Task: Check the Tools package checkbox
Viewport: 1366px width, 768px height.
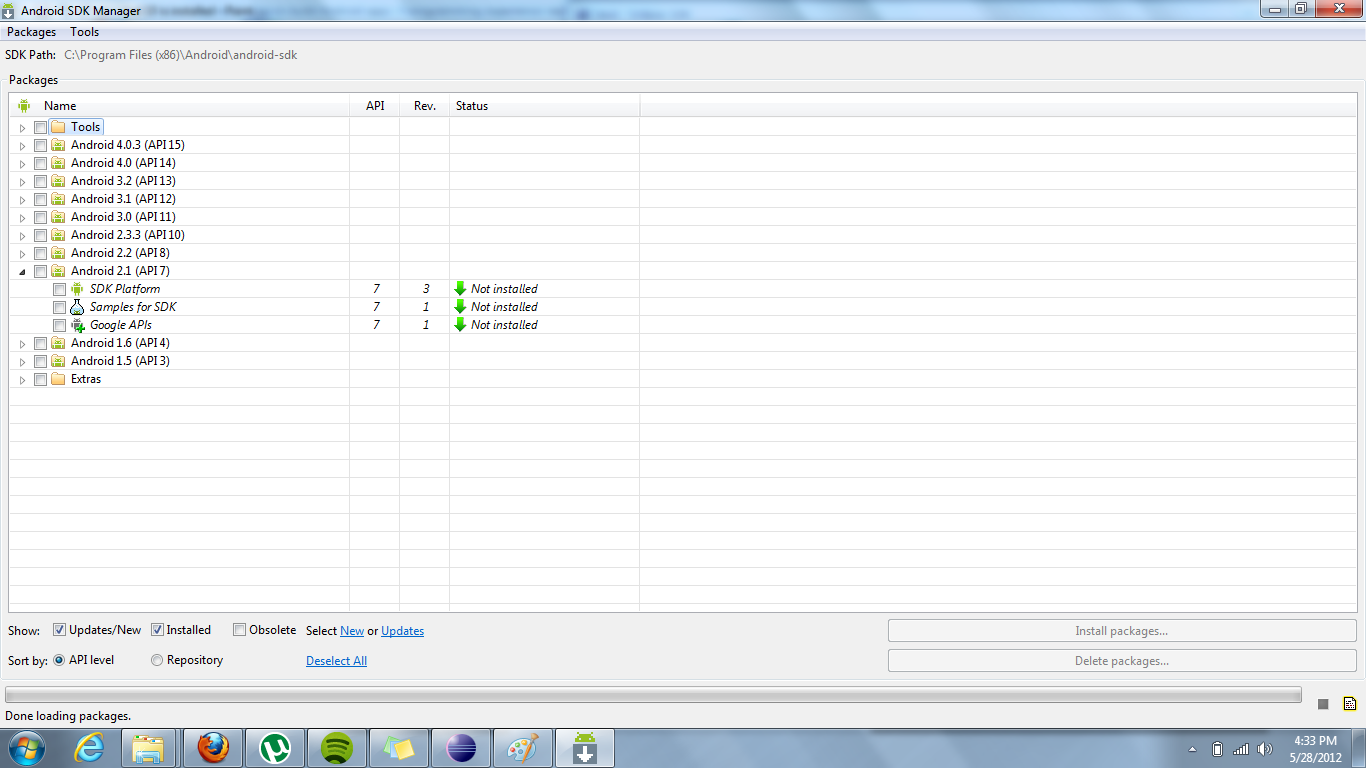Action: coord(40,127)
